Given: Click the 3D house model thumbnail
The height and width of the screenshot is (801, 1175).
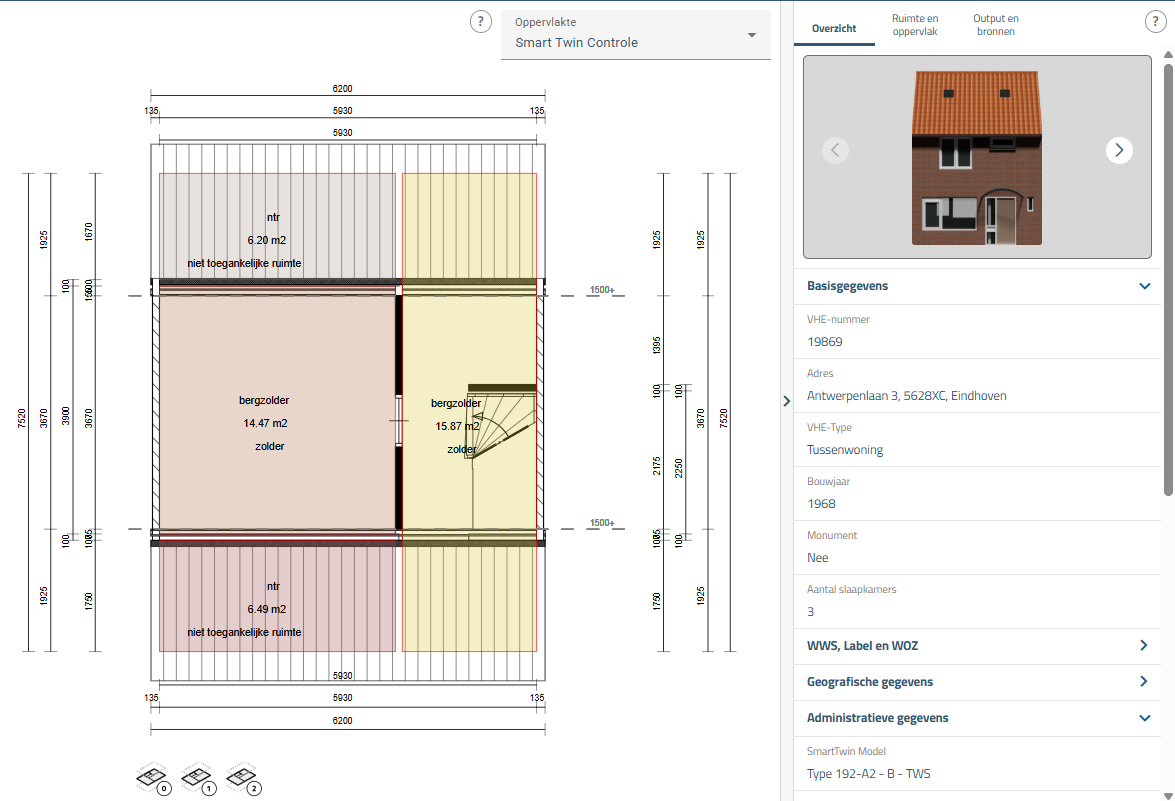Looking at the screenshot, I should (x=976, y=160).
